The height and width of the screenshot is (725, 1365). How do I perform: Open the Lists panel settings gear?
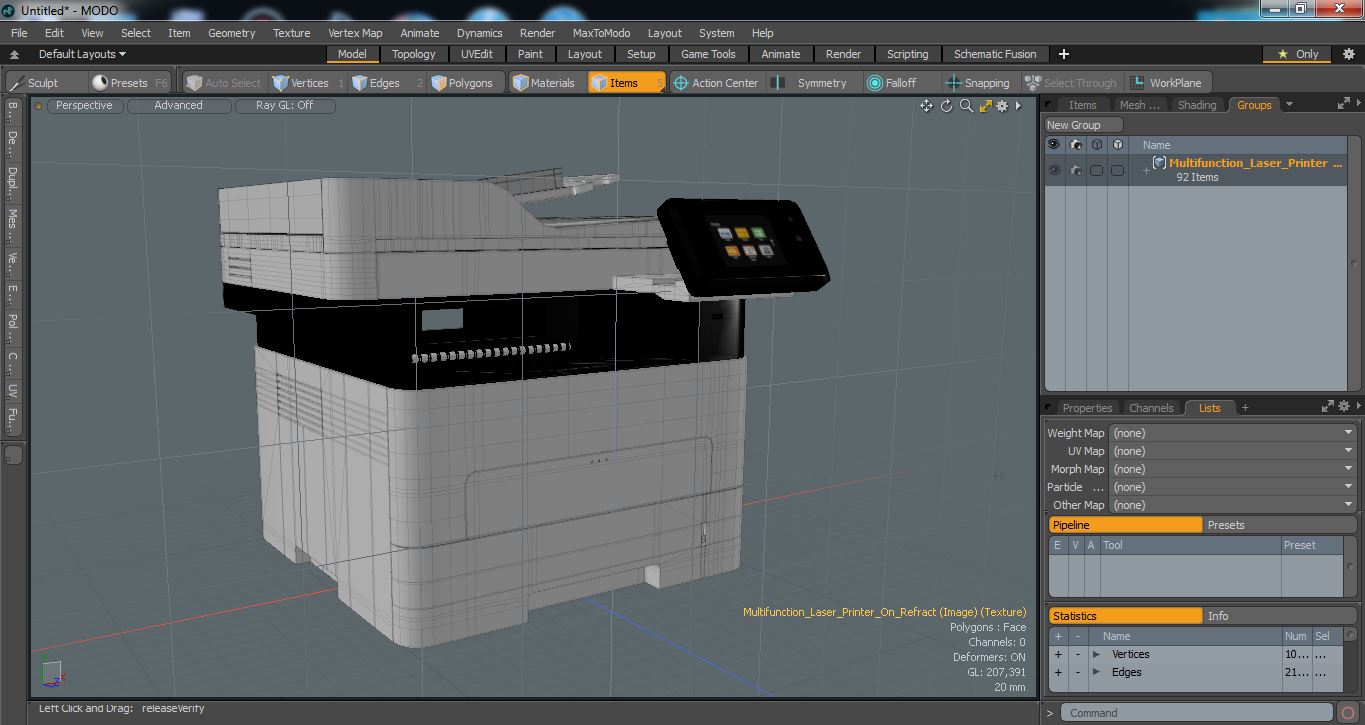click(x=1344, y=406)
